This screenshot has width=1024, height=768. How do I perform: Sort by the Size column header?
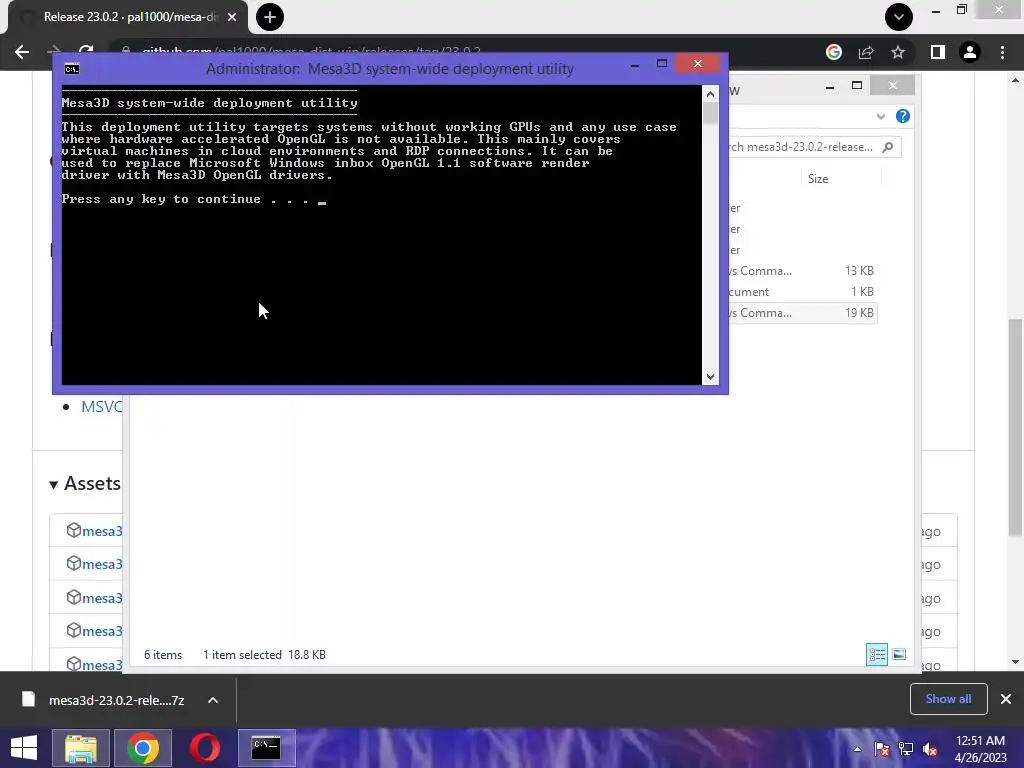click(x=818, y=179)
